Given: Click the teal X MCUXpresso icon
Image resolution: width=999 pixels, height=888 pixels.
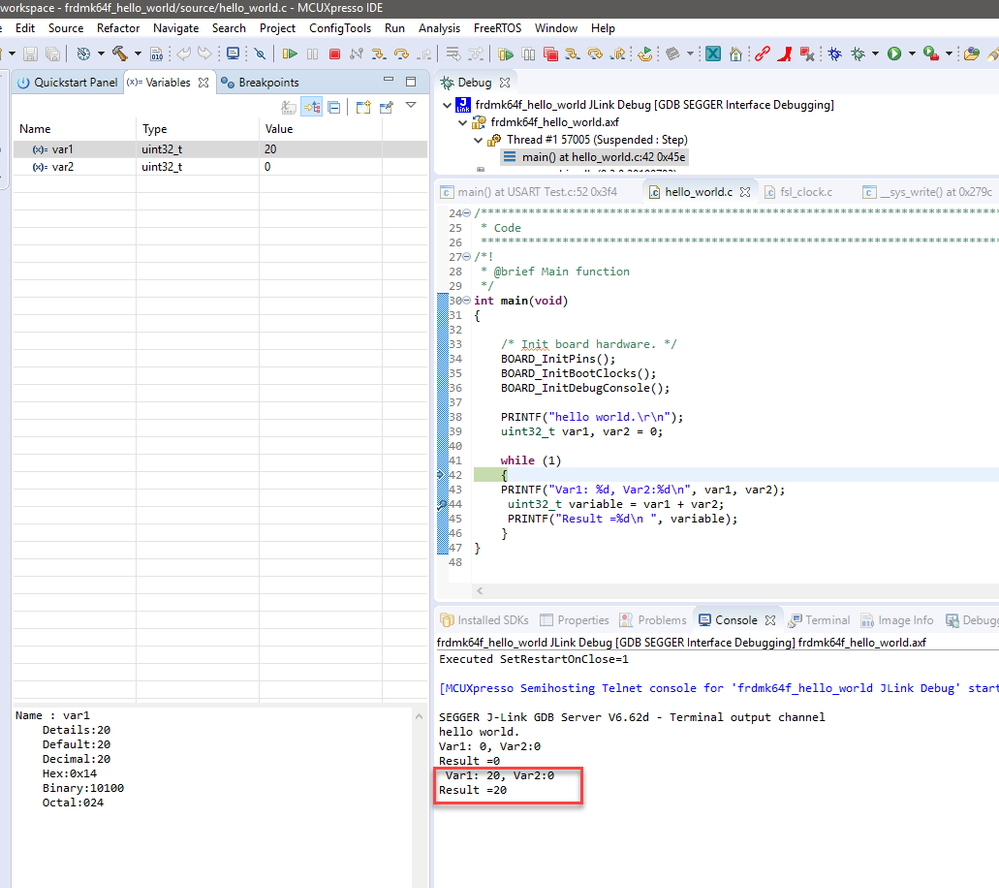Looking at the screenshot, I should (x=713, y=54).
